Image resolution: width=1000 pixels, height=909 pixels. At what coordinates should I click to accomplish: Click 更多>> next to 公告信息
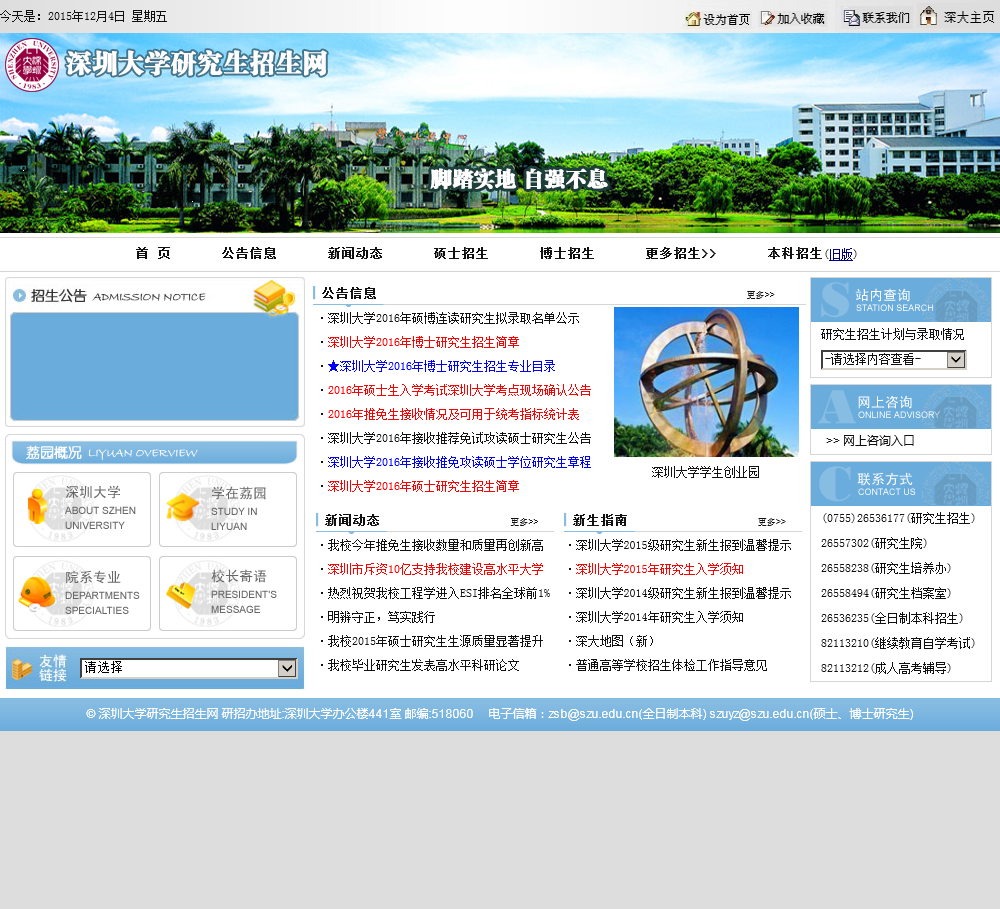coord(760,295)
